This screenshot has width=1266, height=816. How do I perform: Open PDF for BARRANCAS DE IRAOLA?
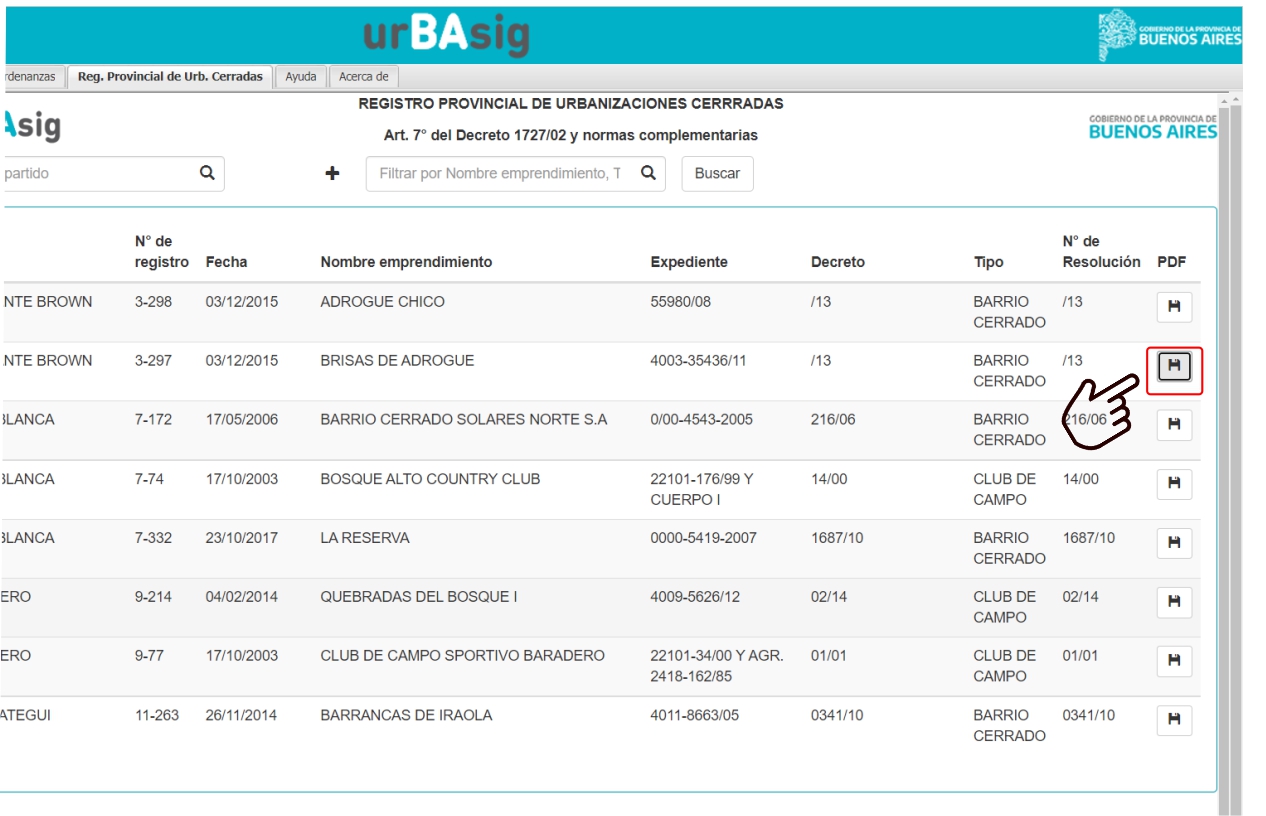(x=1174, y=720)
